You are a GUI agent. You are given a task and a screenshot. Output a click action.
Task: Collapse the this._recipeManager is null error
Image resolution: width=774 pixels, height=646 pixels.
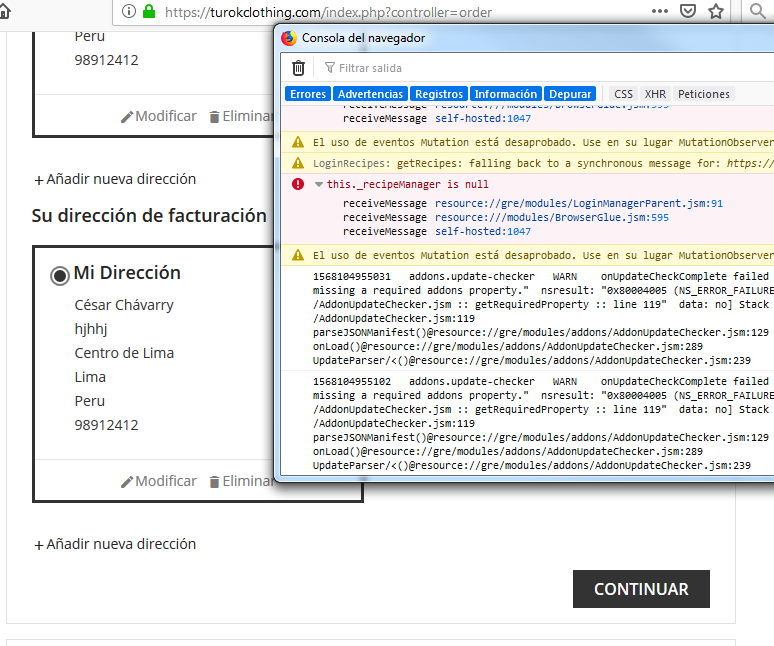point(319,185)
